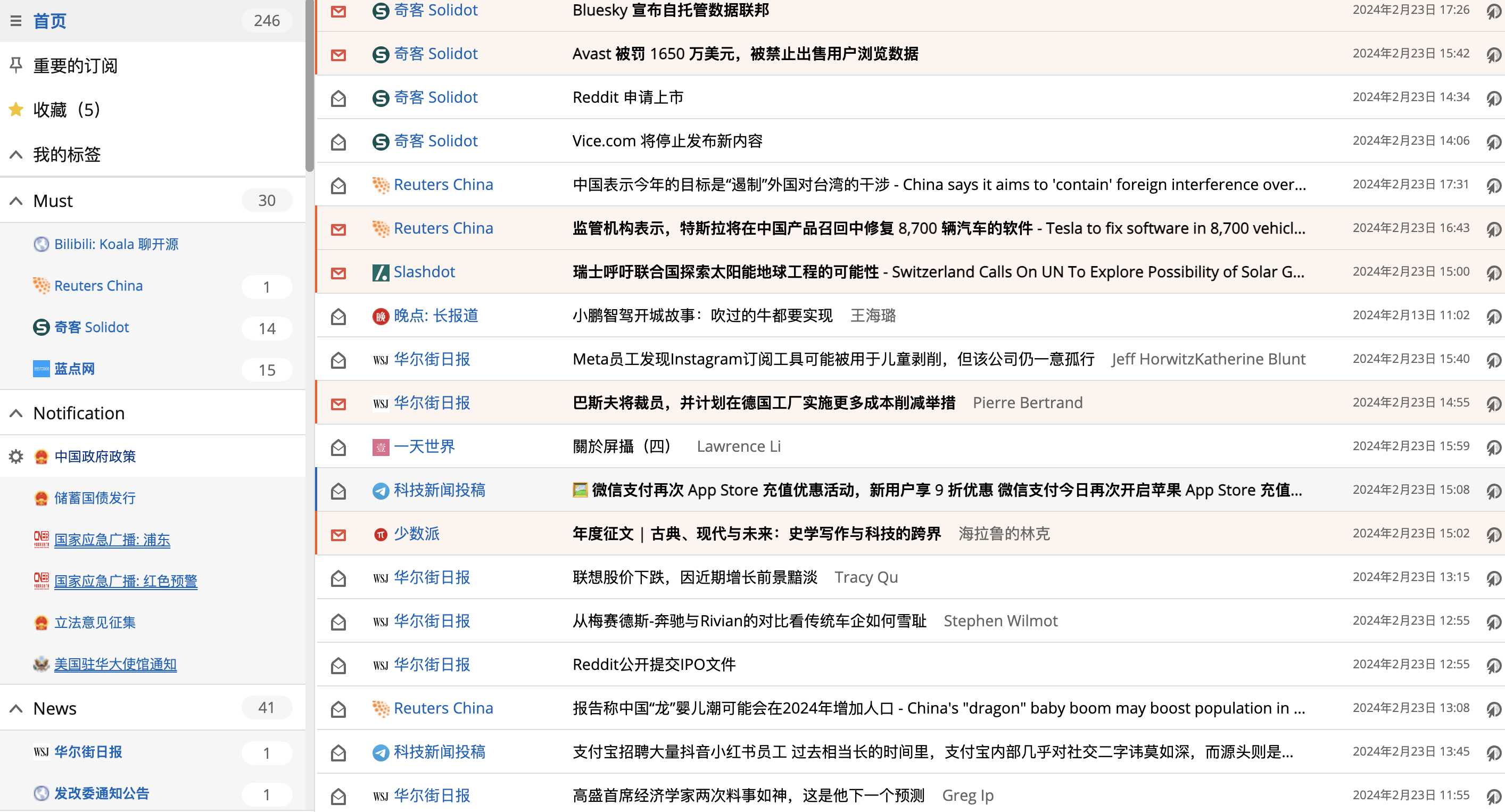This screenshot has height=812, width=1505.
Task: Click the pin icon for 重要的订阅
Action: [x=16, y=65]
